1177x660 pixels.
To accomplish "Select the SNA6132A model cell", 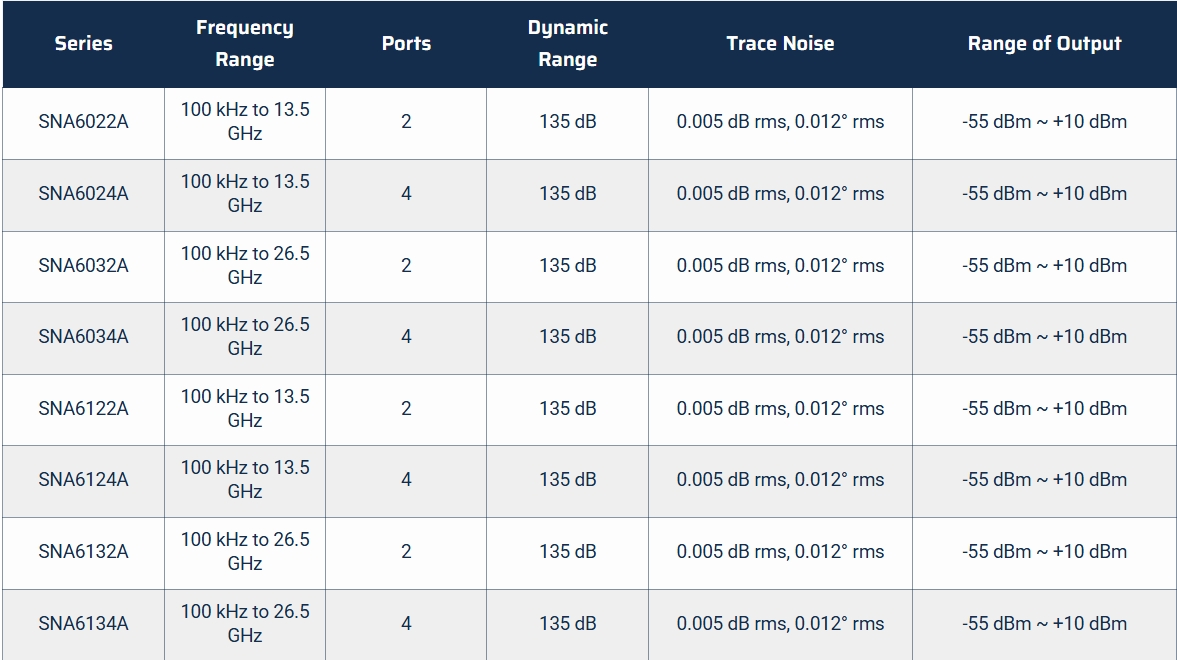I will (83, 551).
